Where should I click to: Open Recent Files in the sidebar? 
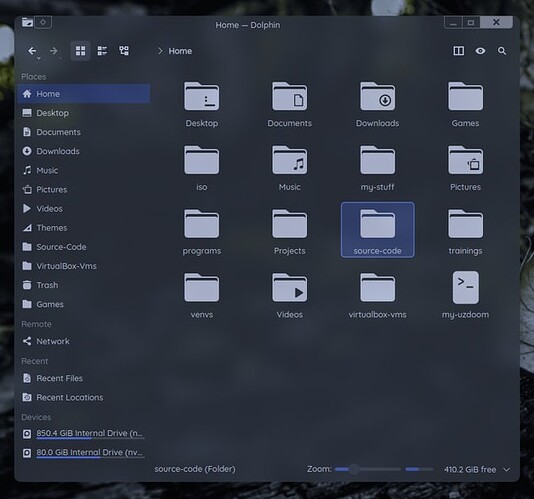pyautogui.click(x=84, y=378)
